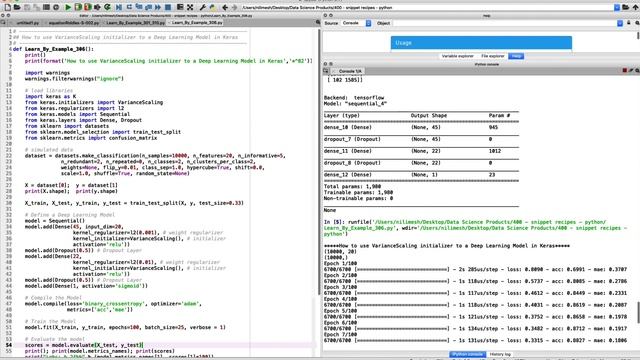Image resolution: width=640 pixels, height=360 pixels.
Task: Click the 'scores = model.evaluate(X_test, y_test)' line
Action: click(x=83, y=345)
